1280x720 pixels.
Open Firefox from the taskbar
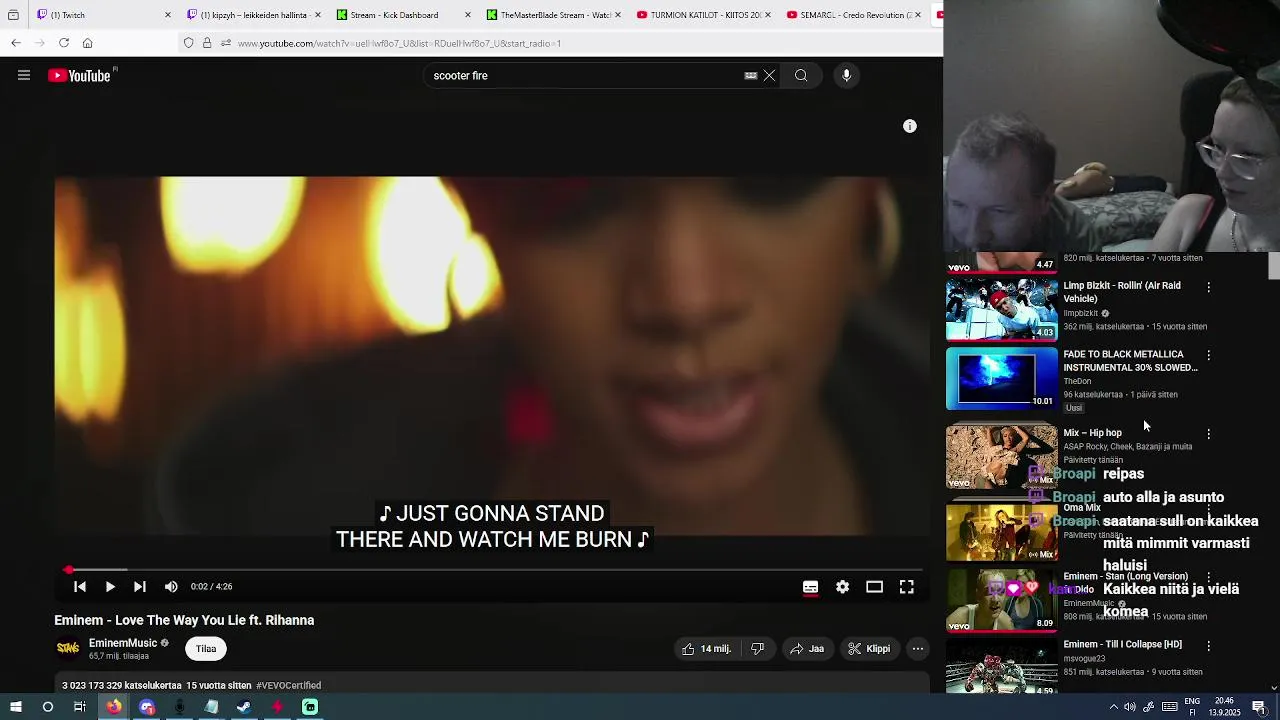pyautogui.click(x=114, y=707)
